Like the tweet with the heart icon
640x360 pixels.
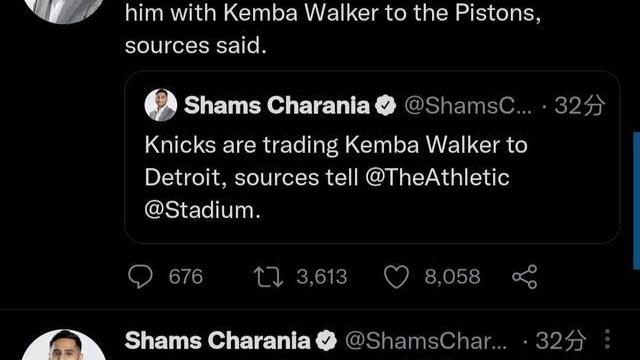click(x=396, y=277)
